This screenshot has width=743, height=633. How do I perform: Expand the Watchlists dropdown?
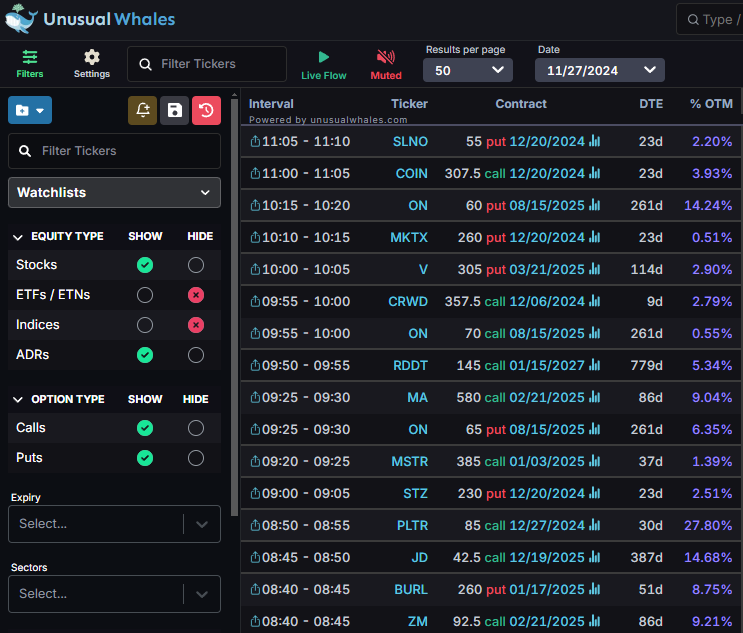(114, 192)
